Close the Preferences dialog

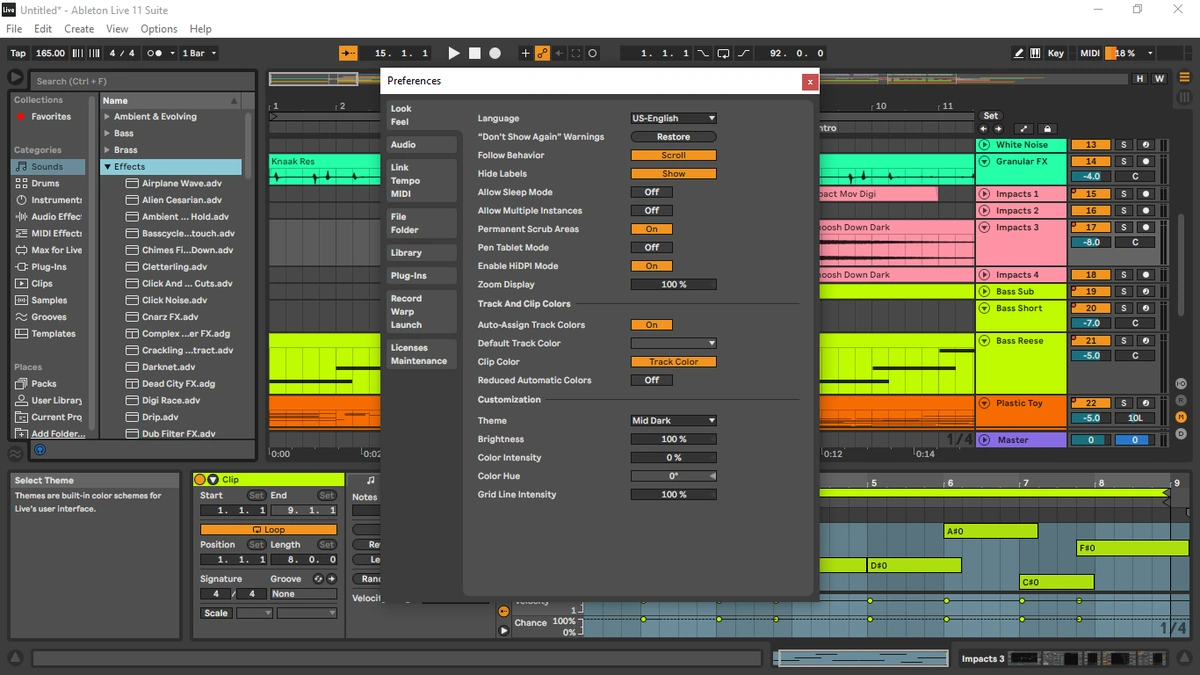(809, 82)
